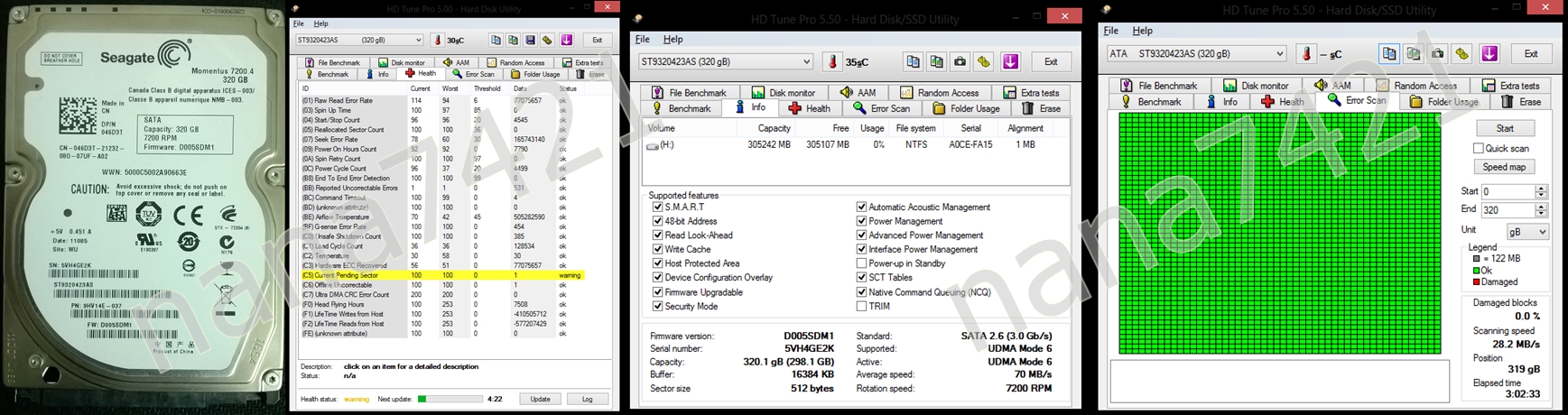Click the Start value stepper arrows
The width and height of the screenshot is (1568, 415).
[x=1542, y=191]
